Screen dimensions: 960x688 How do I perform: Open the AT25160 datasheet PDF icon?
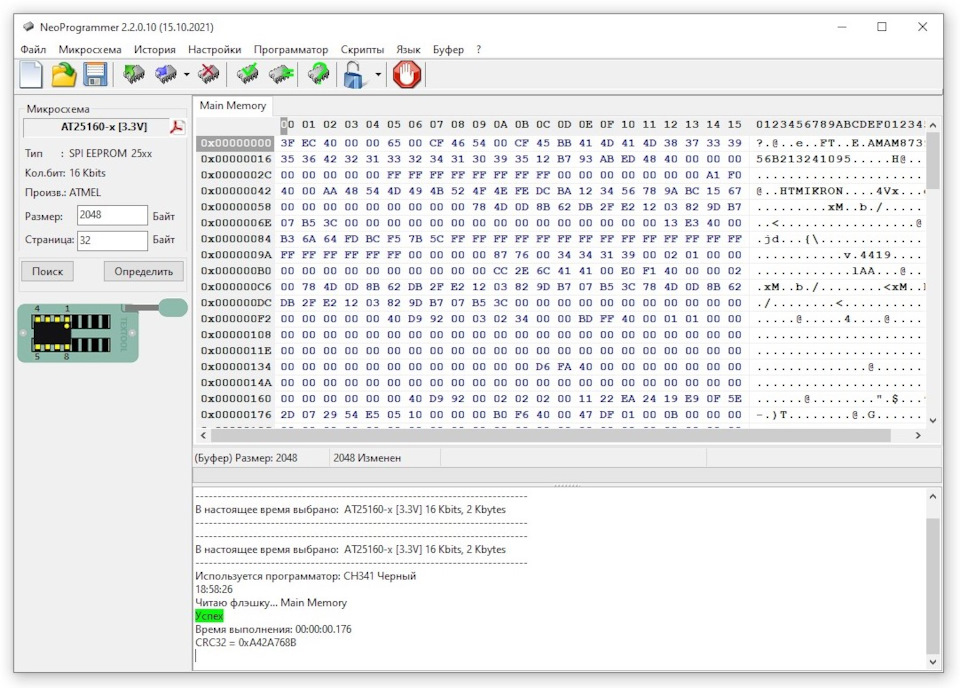point(177,127)
